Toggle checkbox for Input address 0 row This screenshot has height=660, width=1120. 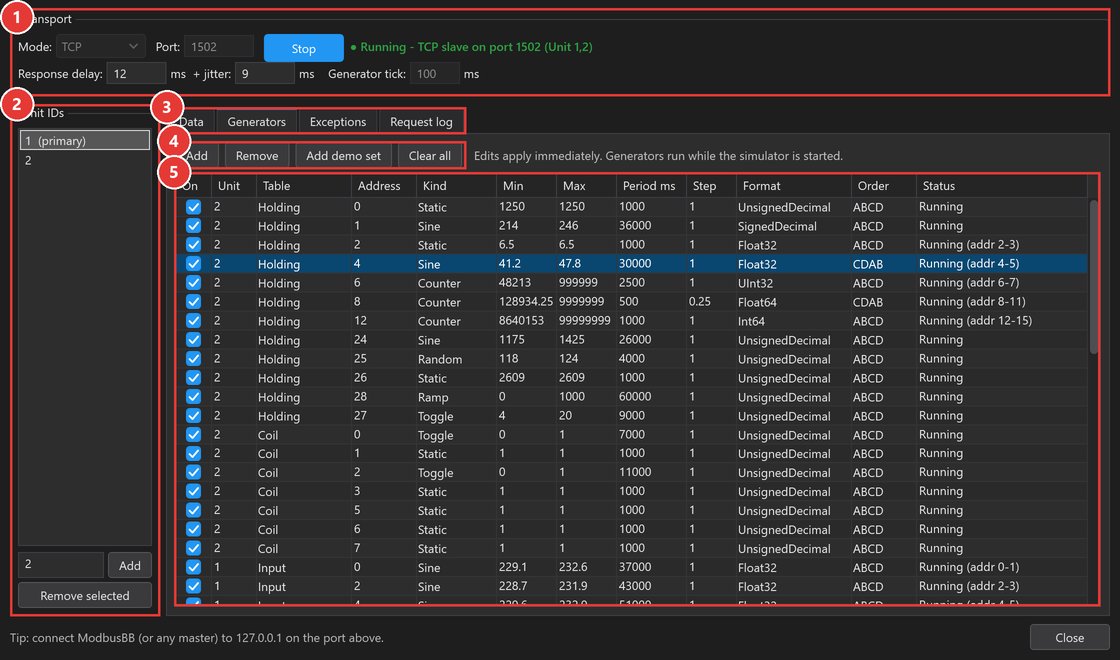194,567
